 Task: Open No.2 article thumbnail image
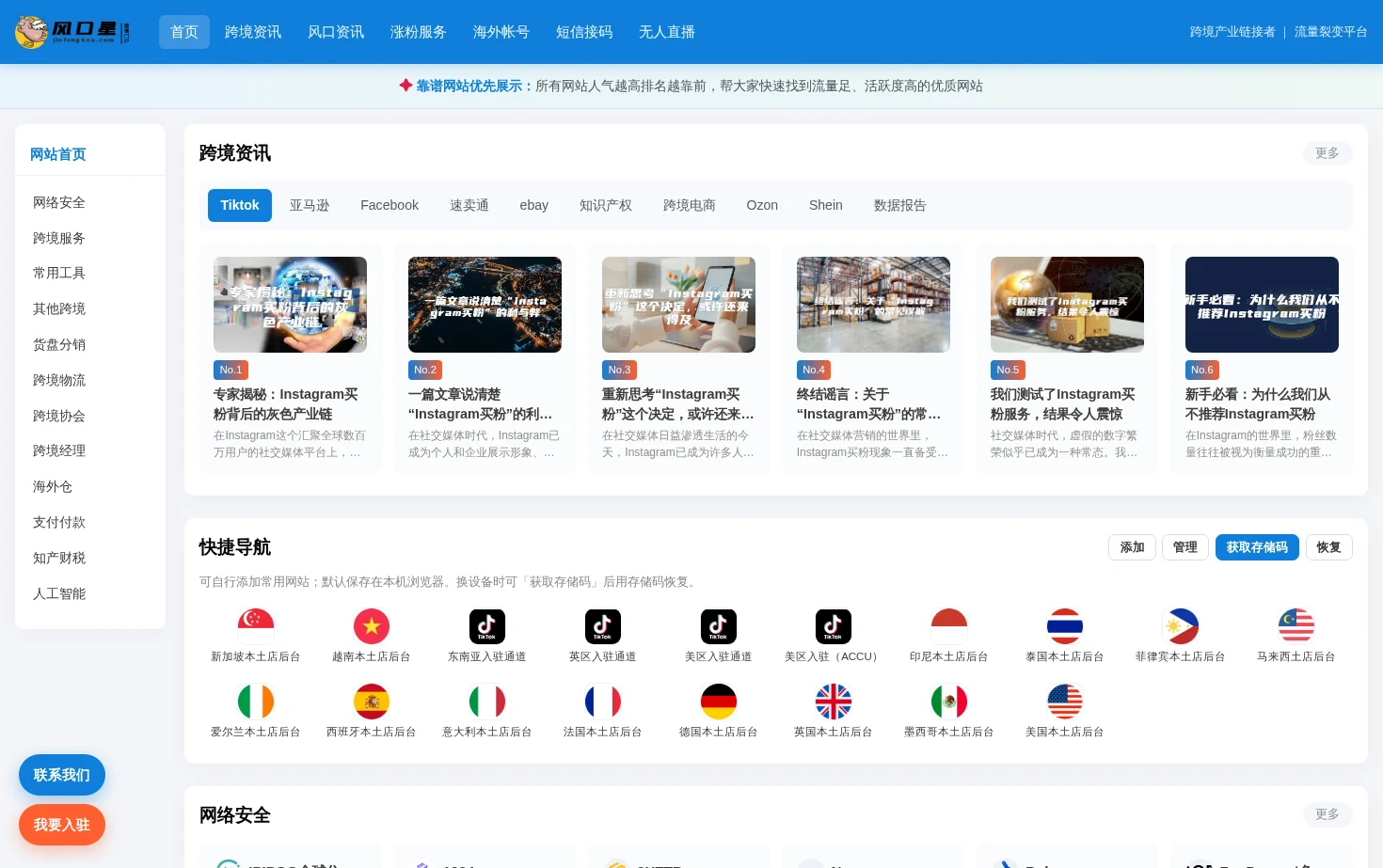point(485,305)
